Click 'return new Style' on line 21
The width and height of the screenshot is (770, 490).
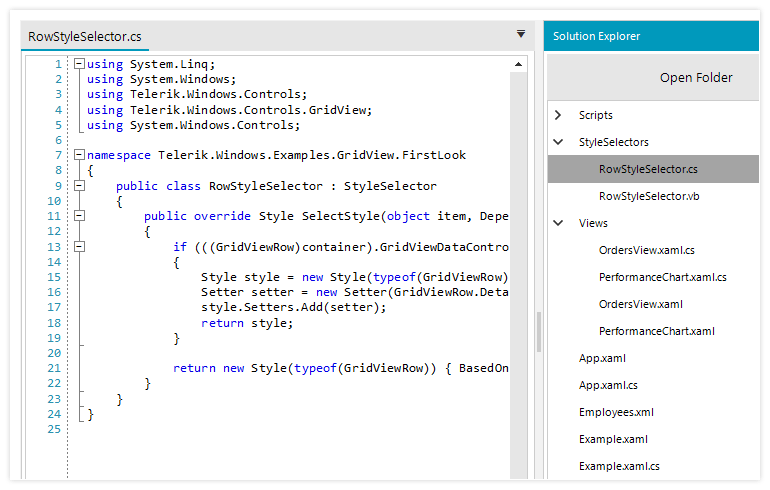pyautogui.click(x=230, y=368)
